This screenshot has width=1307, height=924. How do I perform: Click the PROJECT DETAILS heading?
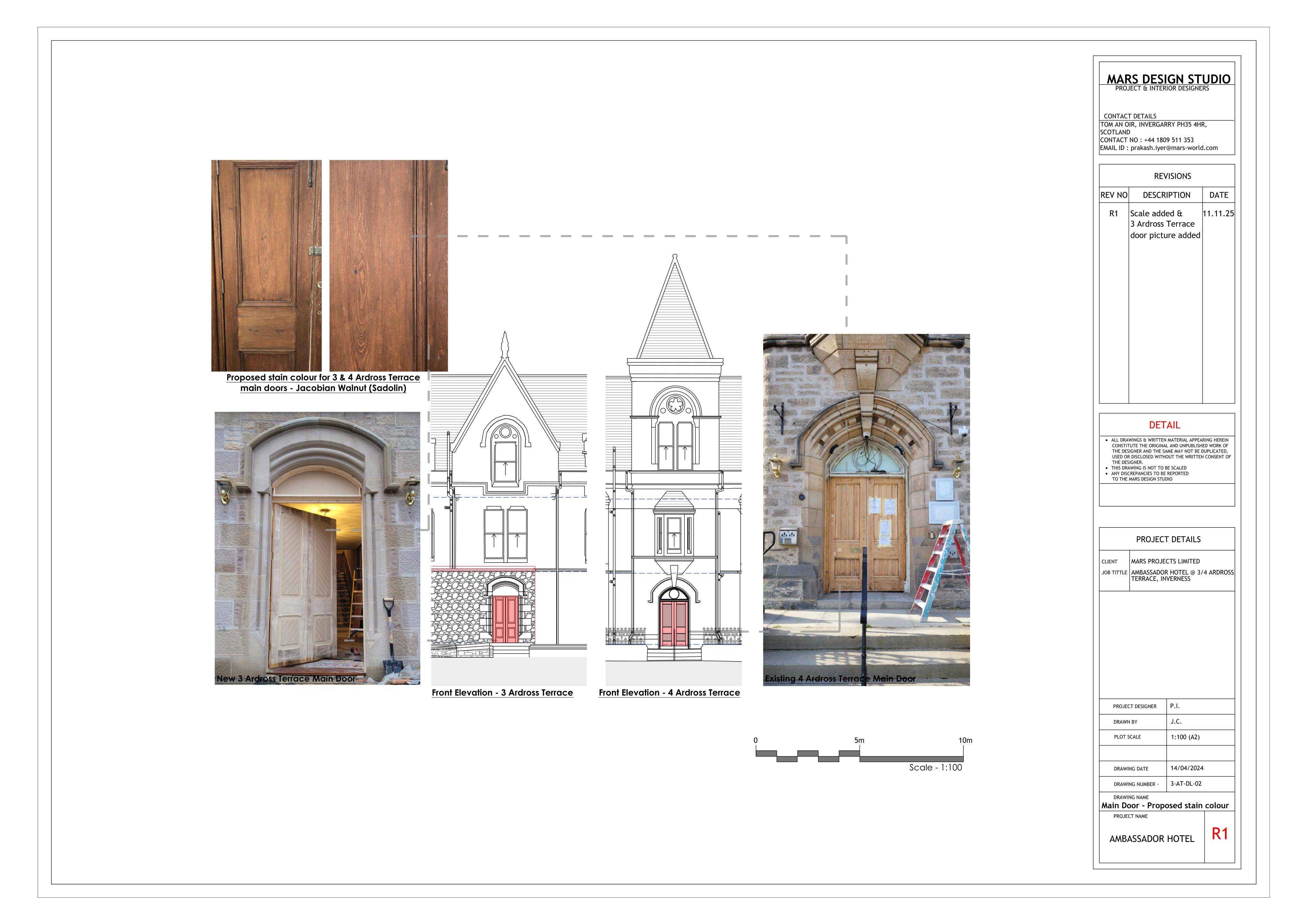pyautogui.click(x=1168, y=539)
